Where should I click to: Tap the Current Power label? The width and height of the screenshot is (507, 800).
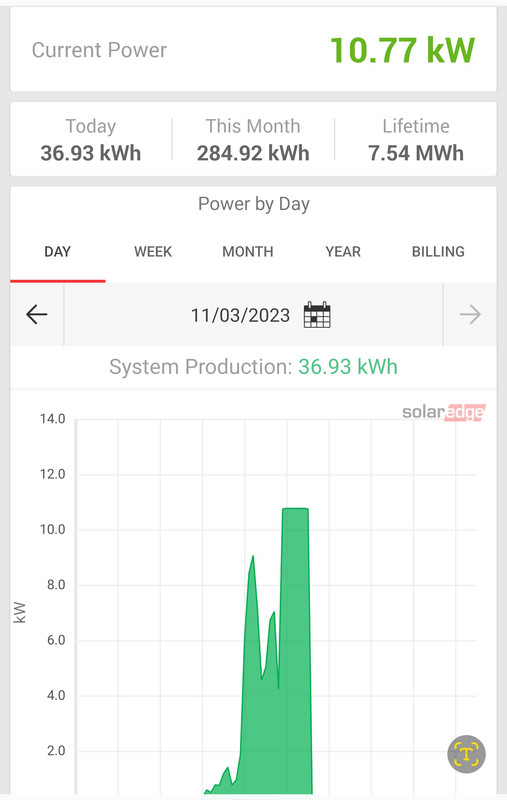pyautogui.click(x=99, y=50)
